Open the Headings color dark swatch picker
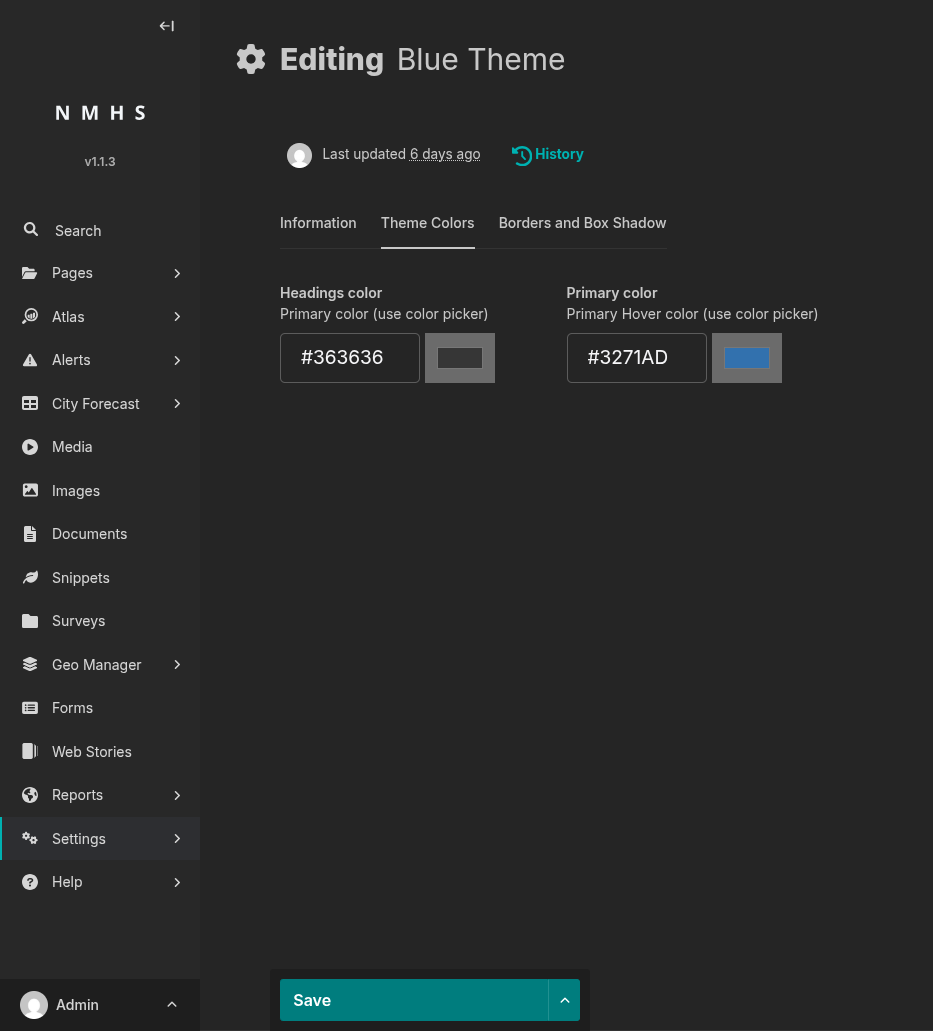The image size is (933, 1031). pyautogui.click(x=460, y=358)
